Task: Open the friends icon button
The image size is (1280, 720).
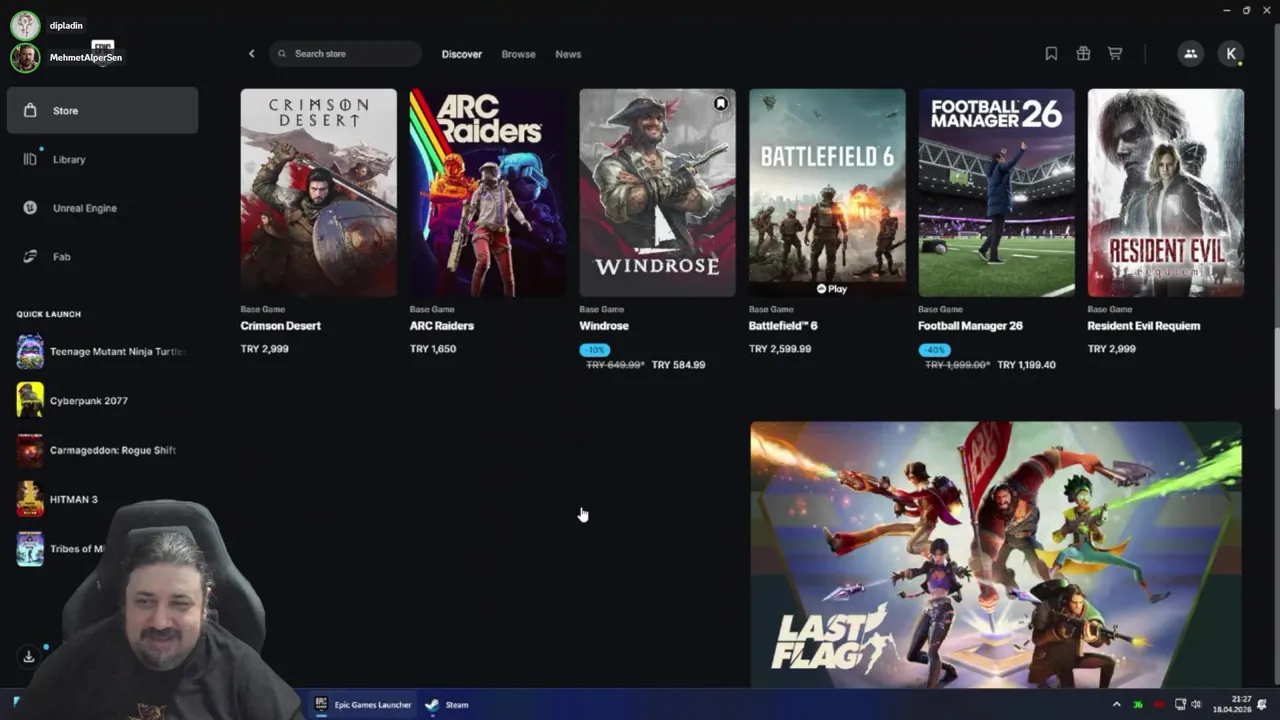Action: point(1190,54)
